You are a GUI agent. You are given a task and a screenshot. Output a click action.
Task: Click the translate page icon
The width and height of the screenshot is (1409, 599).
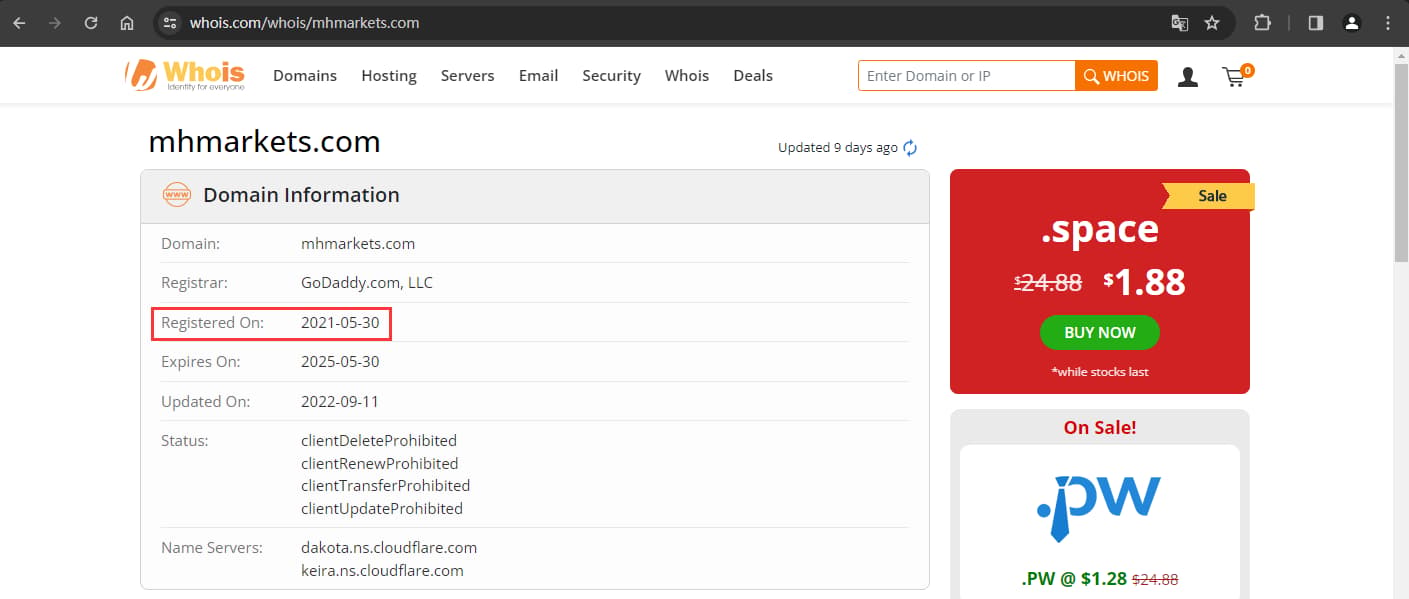(x=1180, y=23)
